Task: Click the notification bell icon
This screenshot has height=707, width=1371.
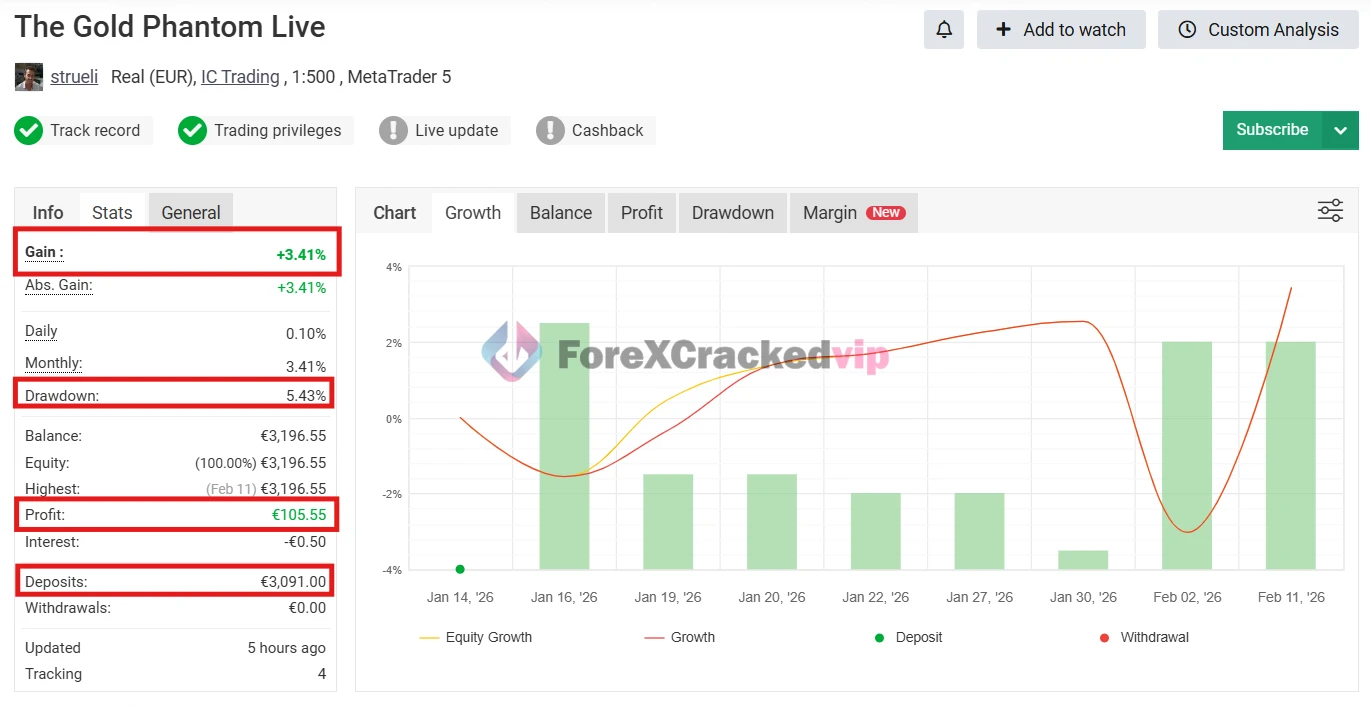Action: tap(943, 30)
